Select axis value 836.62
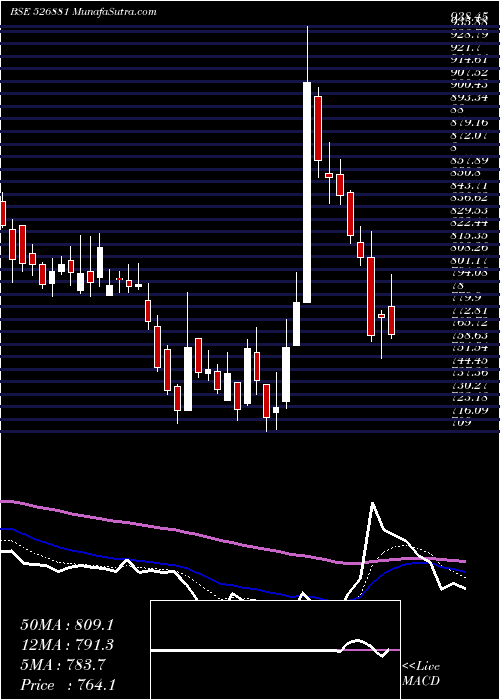The height and width of the screenshot is (700, 500). tap(469, 197)
